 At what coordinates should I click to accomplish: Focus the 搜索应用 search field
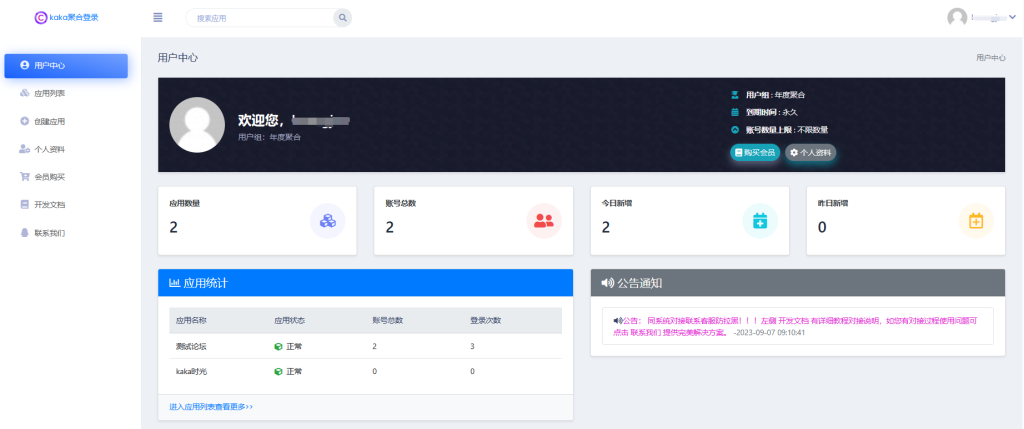260,18
